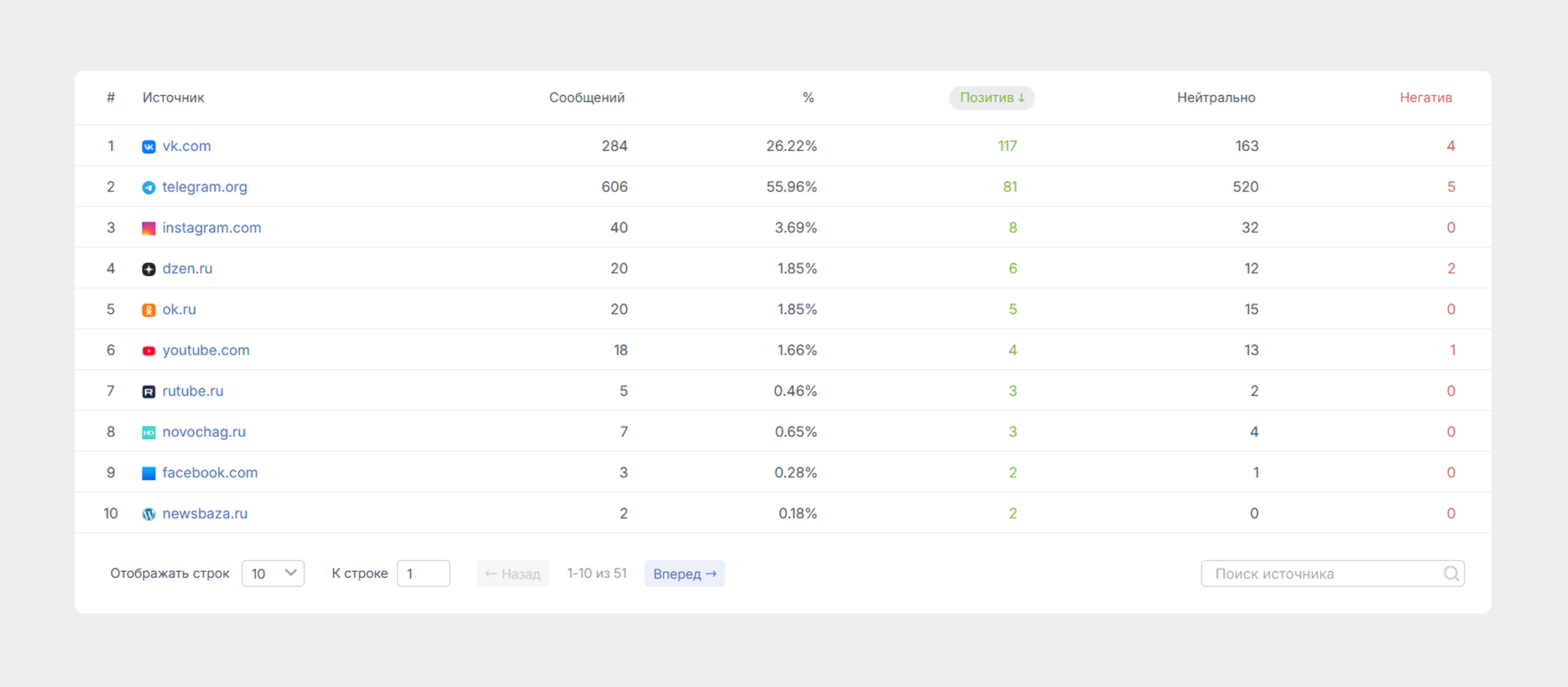Viewport: 1568px width, 687px height.
Task: Sort by the Сообщений column header
Action: coord(587,98)
